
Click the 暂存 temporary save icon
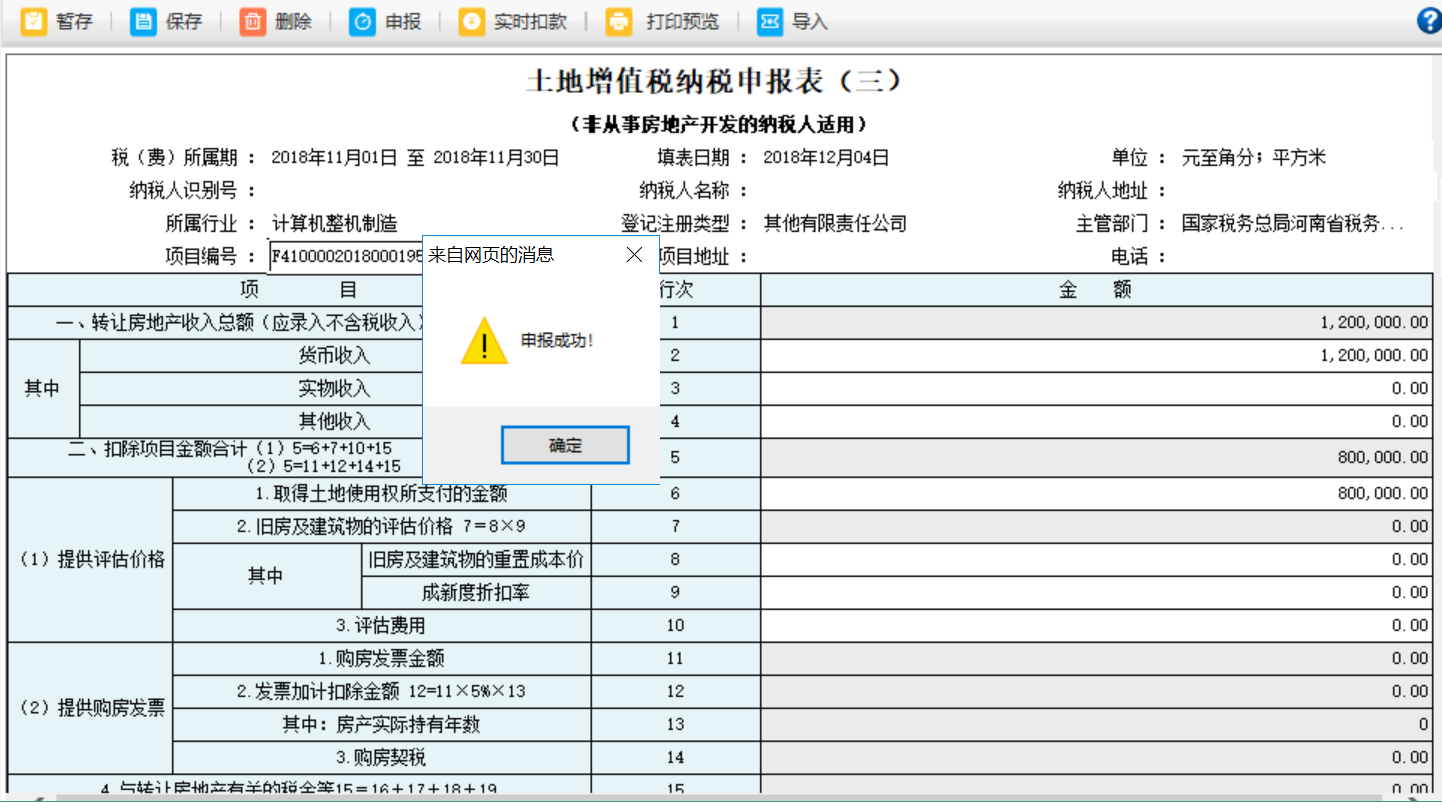tap(35, 22)
